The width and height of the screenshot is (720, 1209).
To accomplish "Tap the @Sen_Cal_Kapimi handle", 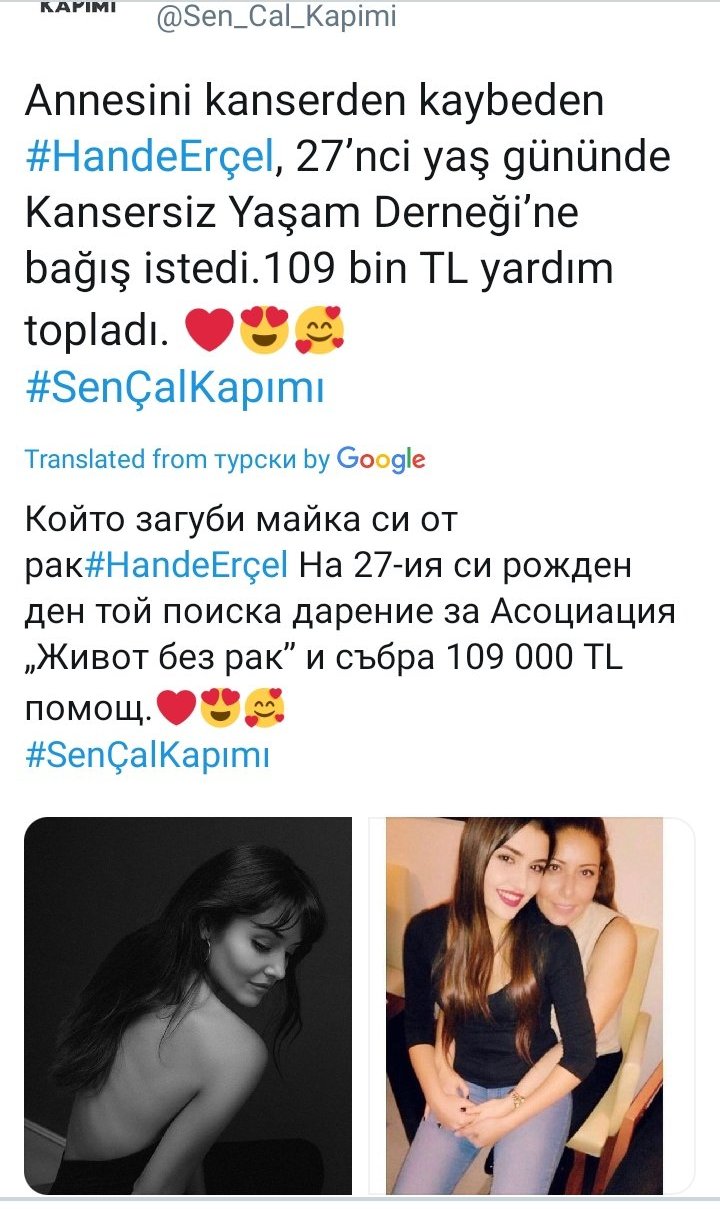I will click(x=276, y=17).
